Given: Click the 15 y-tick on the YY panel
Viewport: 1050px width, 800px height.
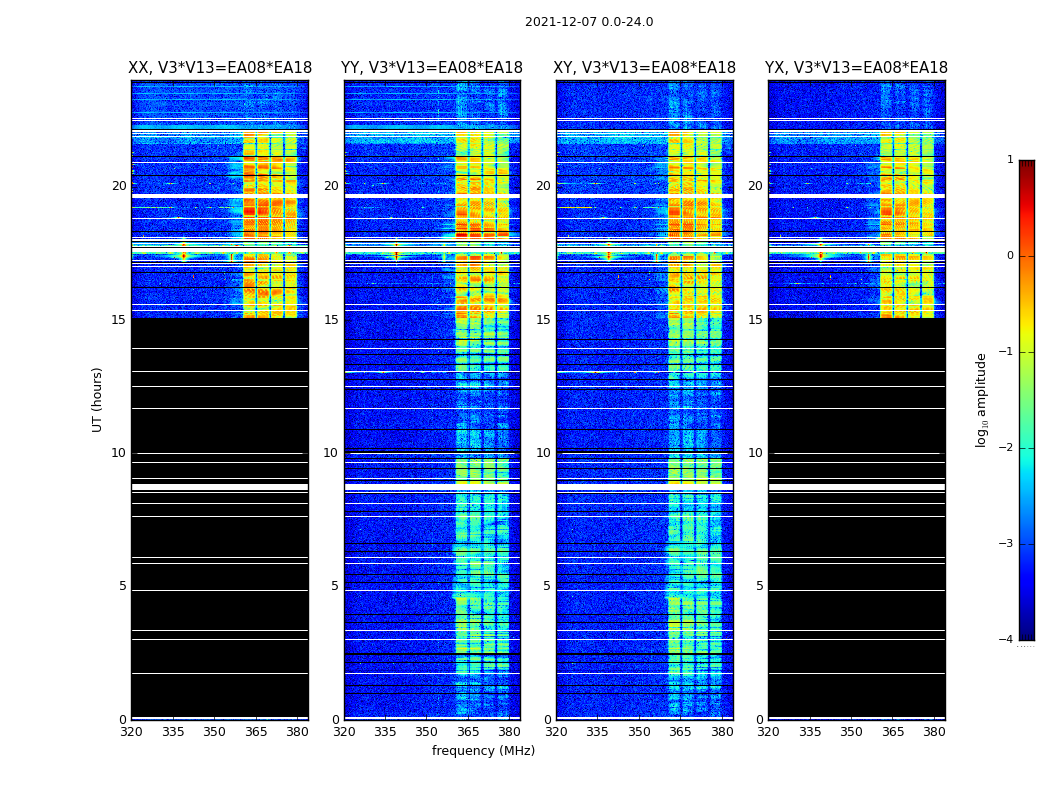Looking at the screenshot, I should pos(331,320).
